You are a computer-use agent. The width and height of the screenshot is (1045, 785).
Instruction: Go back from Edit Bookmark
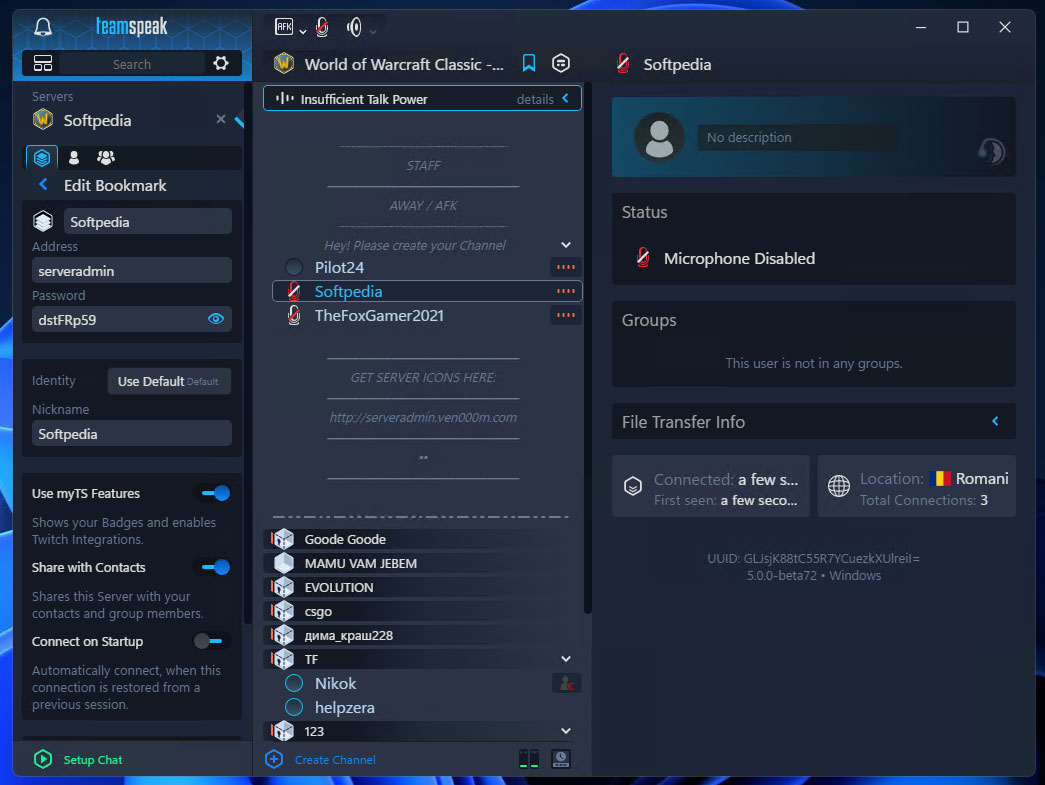click(43, 185)
